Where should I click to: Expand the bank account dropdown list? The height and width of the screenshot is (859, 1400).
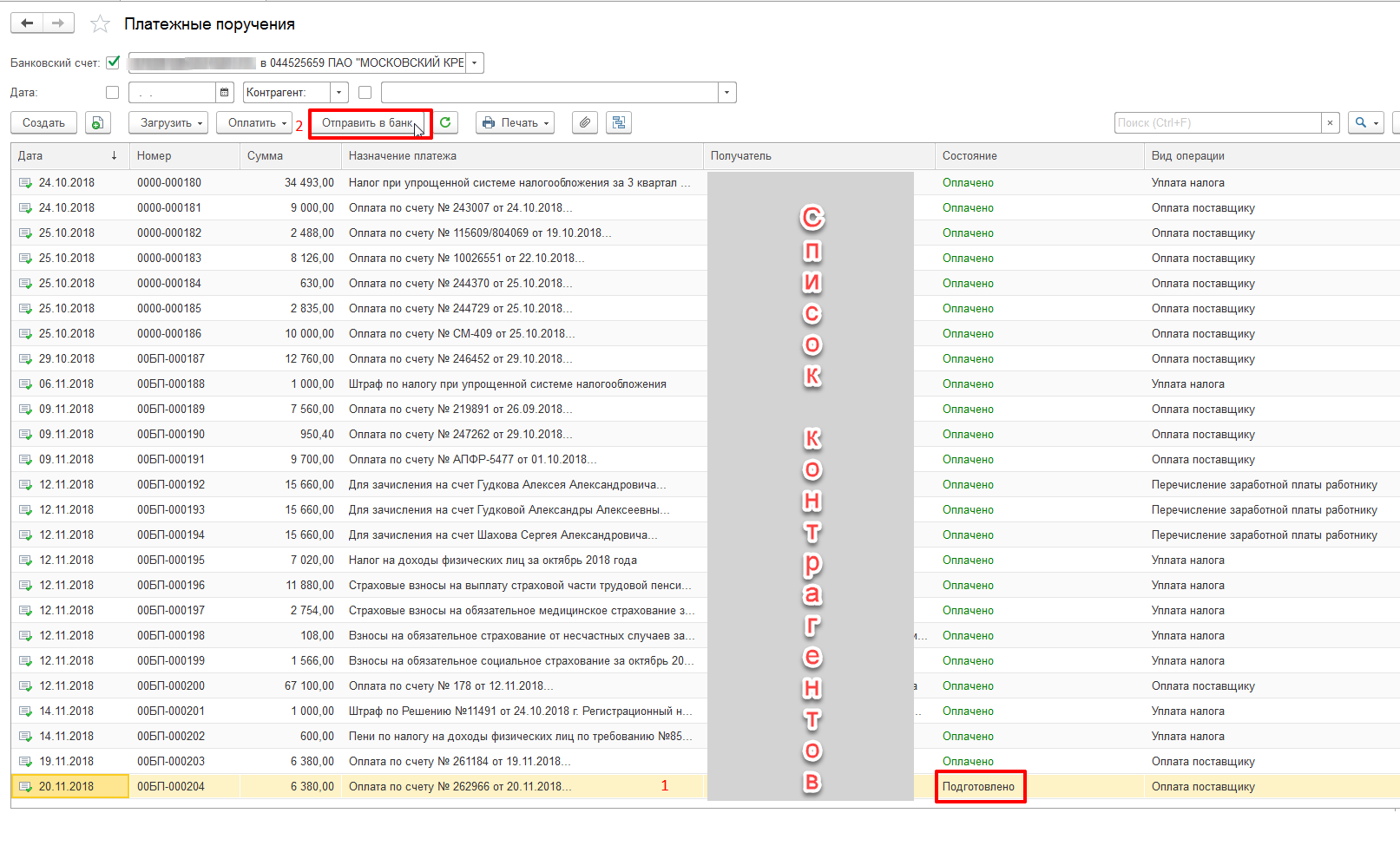point(474,63)
